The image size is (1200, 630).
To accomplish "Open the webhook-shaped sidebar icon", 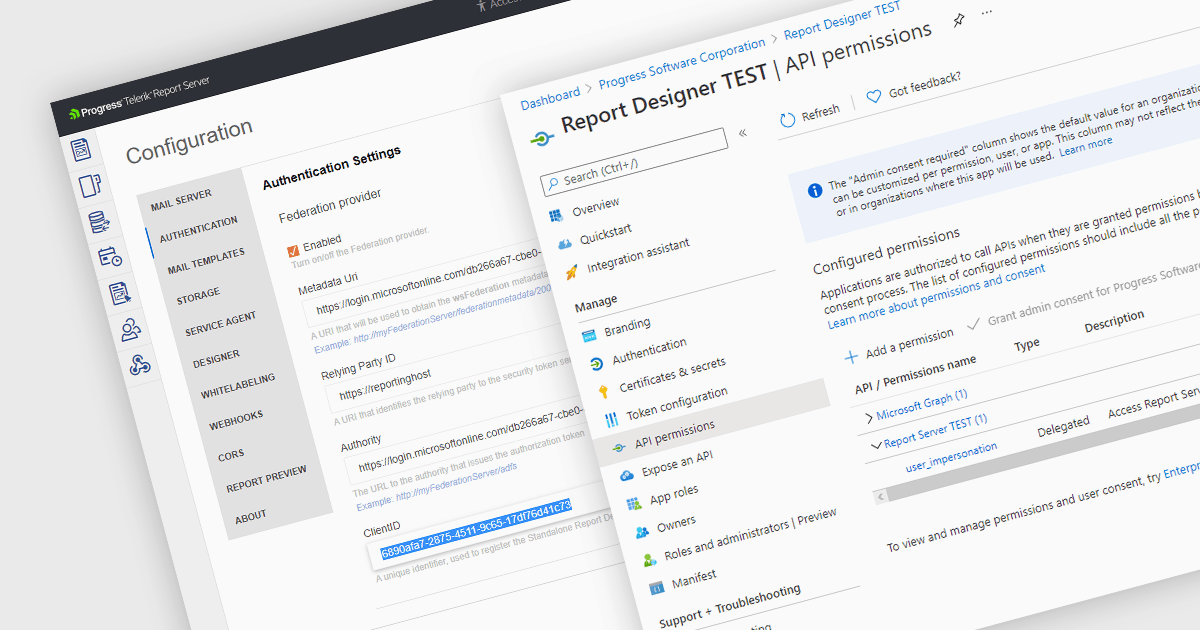I will (x=140, y=365).
